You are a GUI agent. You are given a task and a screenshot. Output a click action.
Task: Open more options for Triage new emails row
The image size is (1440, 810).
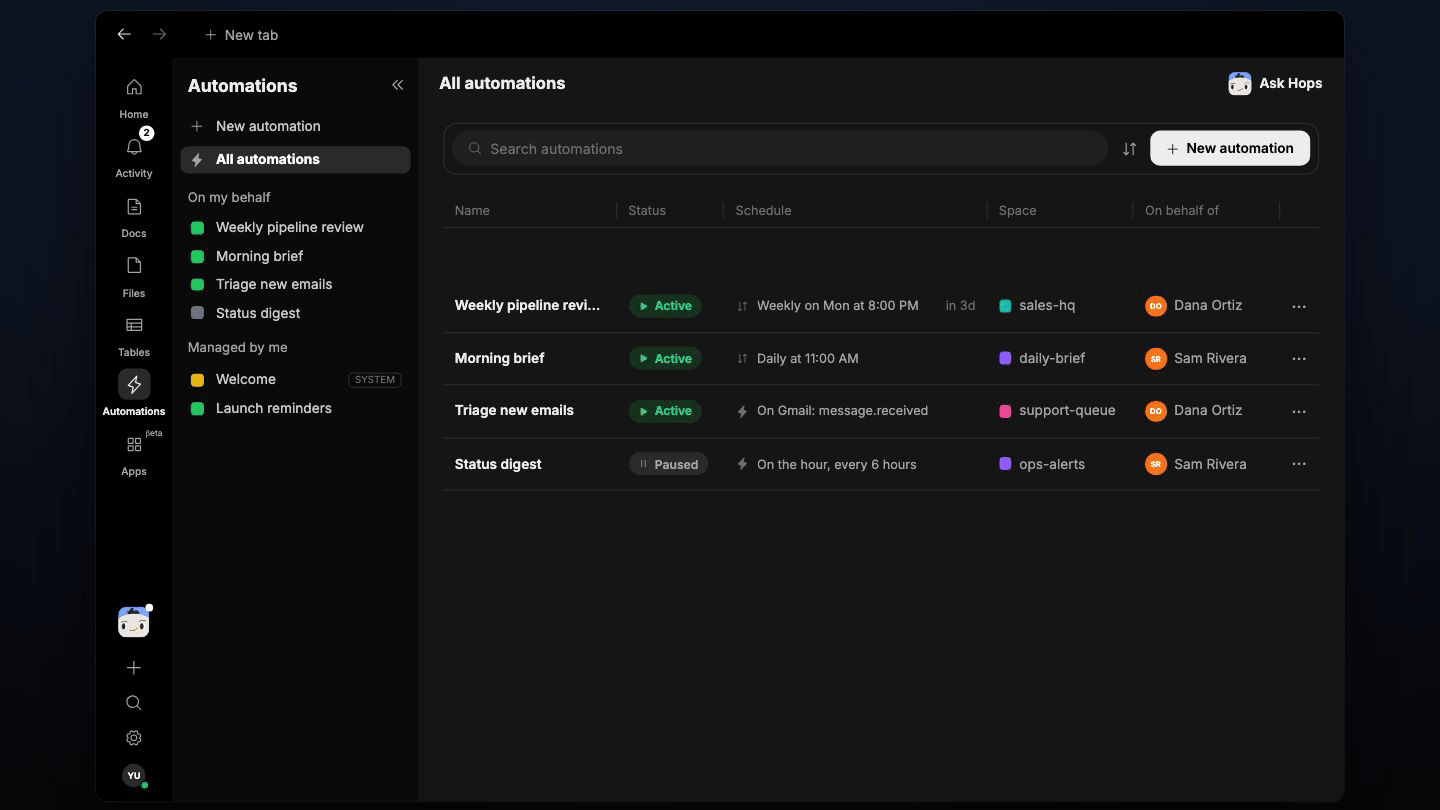[x=1299, y=411]
